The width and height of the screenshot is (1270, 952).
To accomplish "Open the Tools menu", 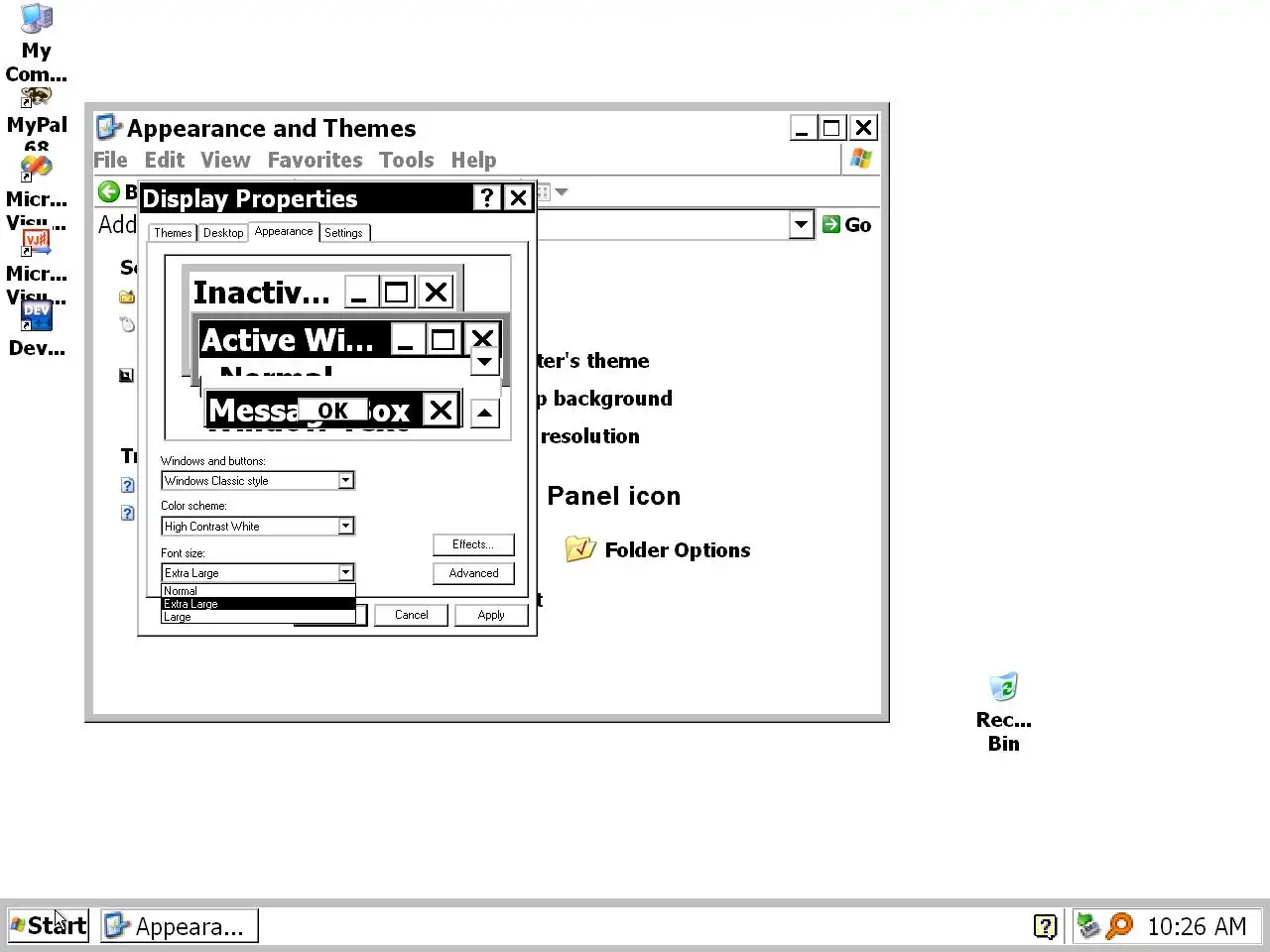I will (406, 160).
